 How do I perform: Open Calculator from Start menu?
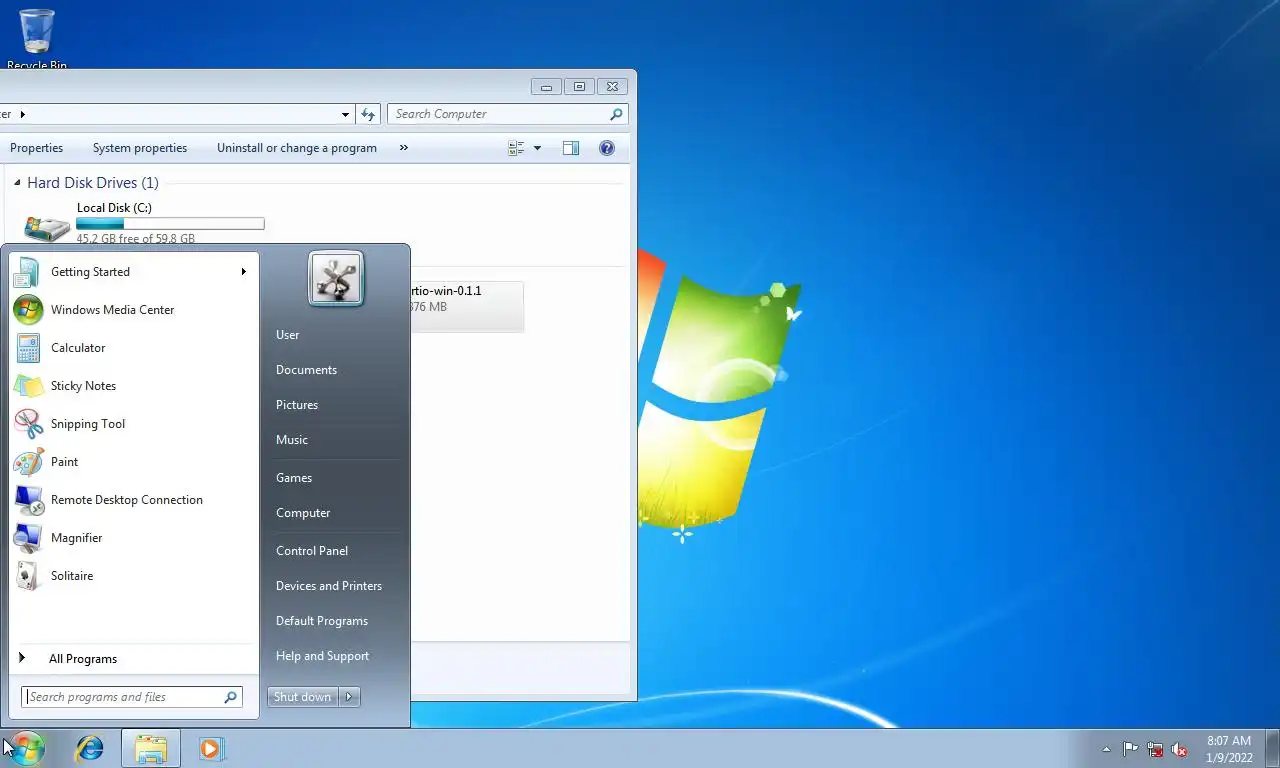click(x=133, y=348)
